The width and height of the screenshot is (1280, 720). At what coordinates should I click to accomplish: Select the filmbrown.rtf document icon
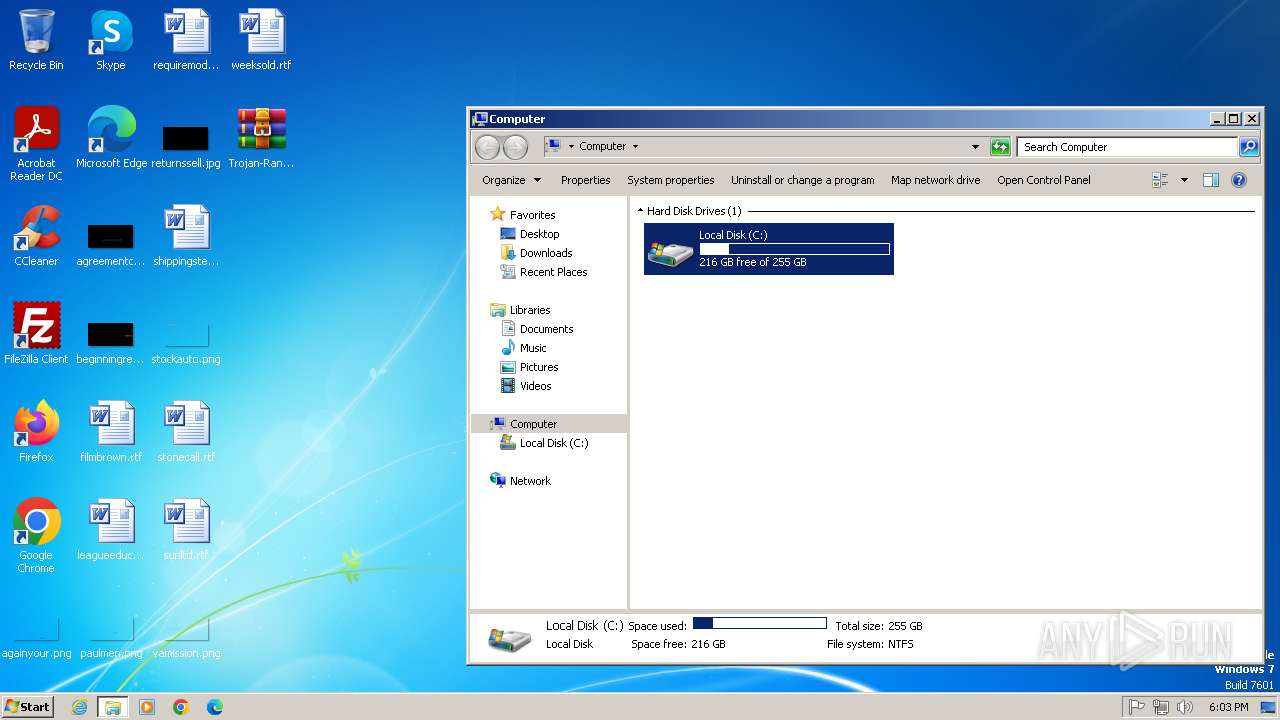(111, 432)
